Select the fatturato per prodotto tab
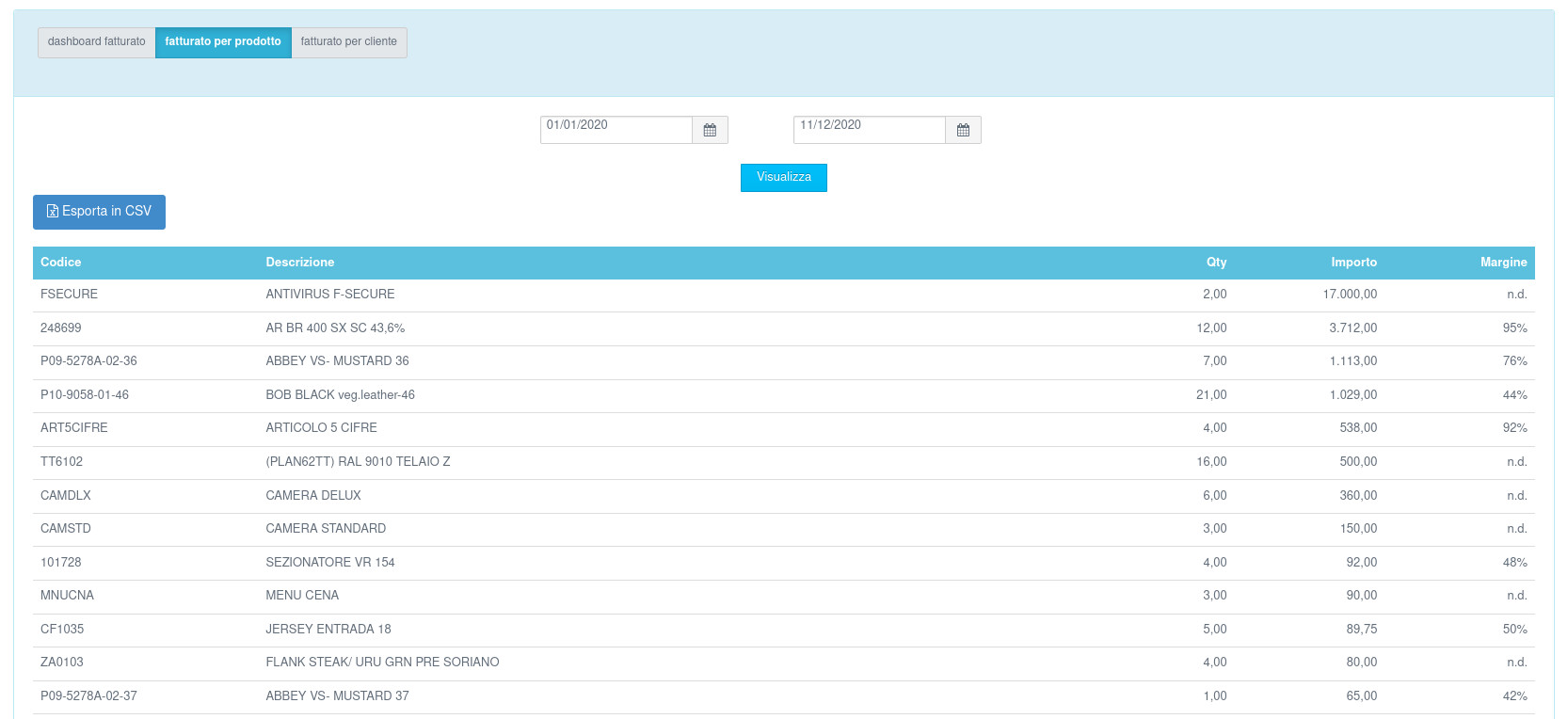Screen dimensions: 1568x719 coord(223,42)
